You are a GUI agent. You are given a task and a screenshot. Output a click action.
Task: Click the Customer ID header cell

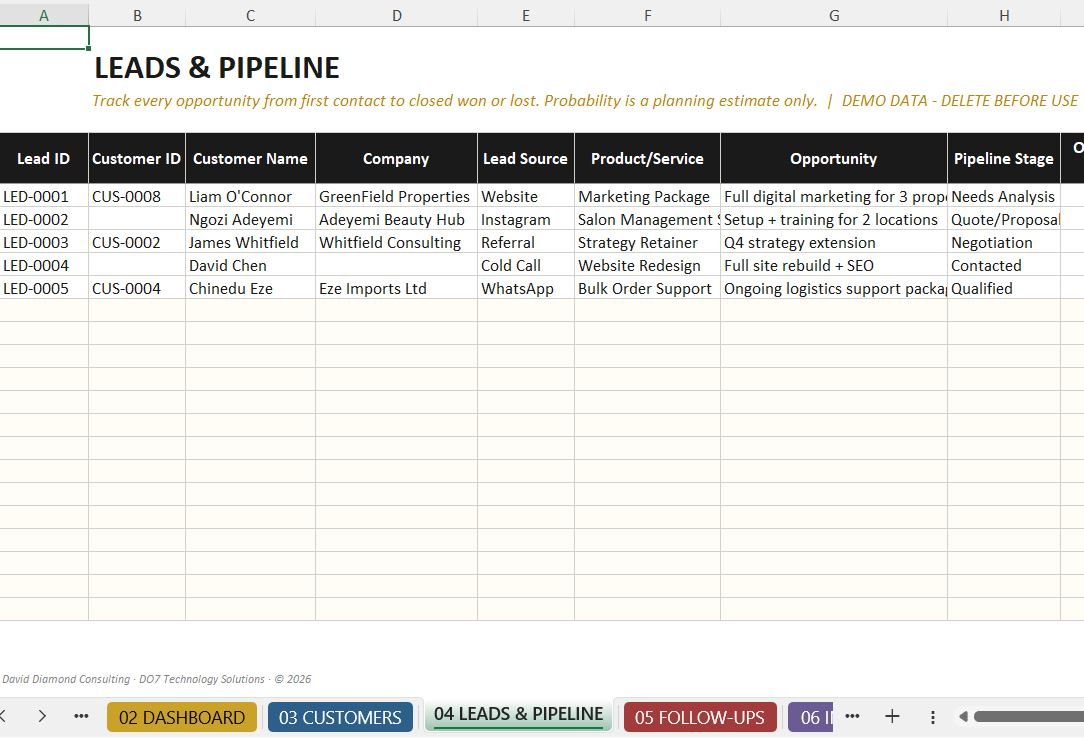pos(137,158)
